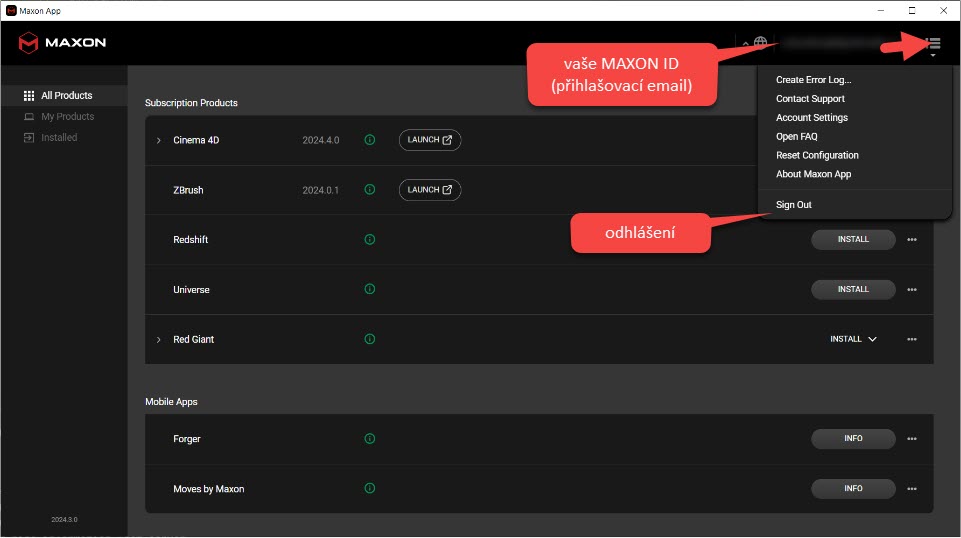Viewport: 961px width, 538px height.
Task: Open the more options dots for Forger
Action: click(x=912, y=439)
